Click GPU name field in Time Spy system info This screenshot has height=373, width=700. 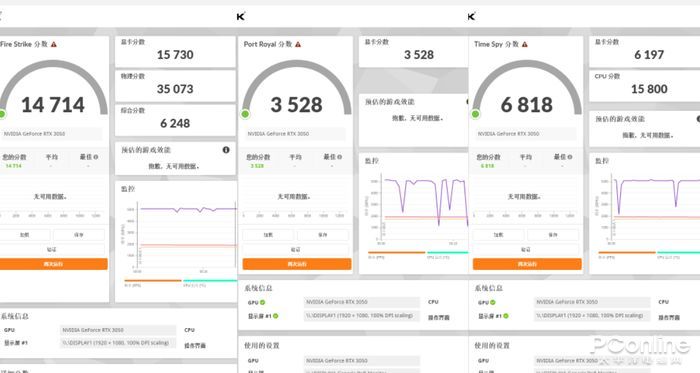coord(592,302)
